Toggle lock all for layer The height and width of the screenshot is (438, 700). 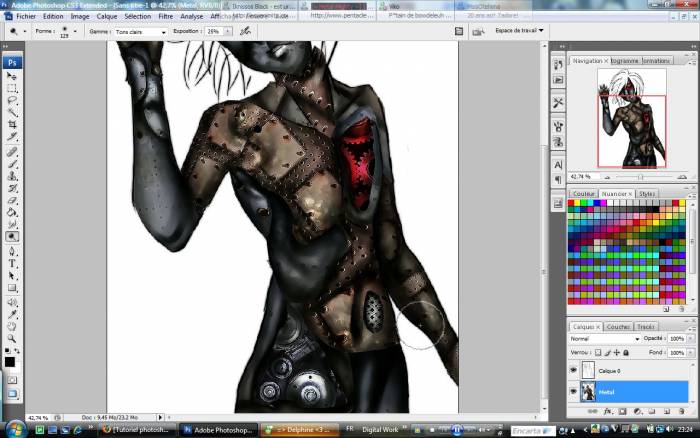click(626, 352)
